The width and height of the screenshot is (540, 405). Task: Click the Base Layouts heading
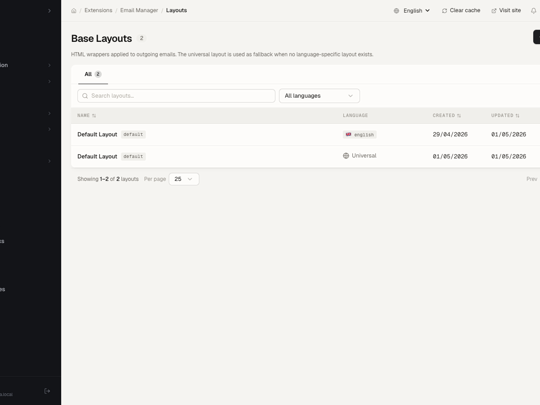[101, 39]
